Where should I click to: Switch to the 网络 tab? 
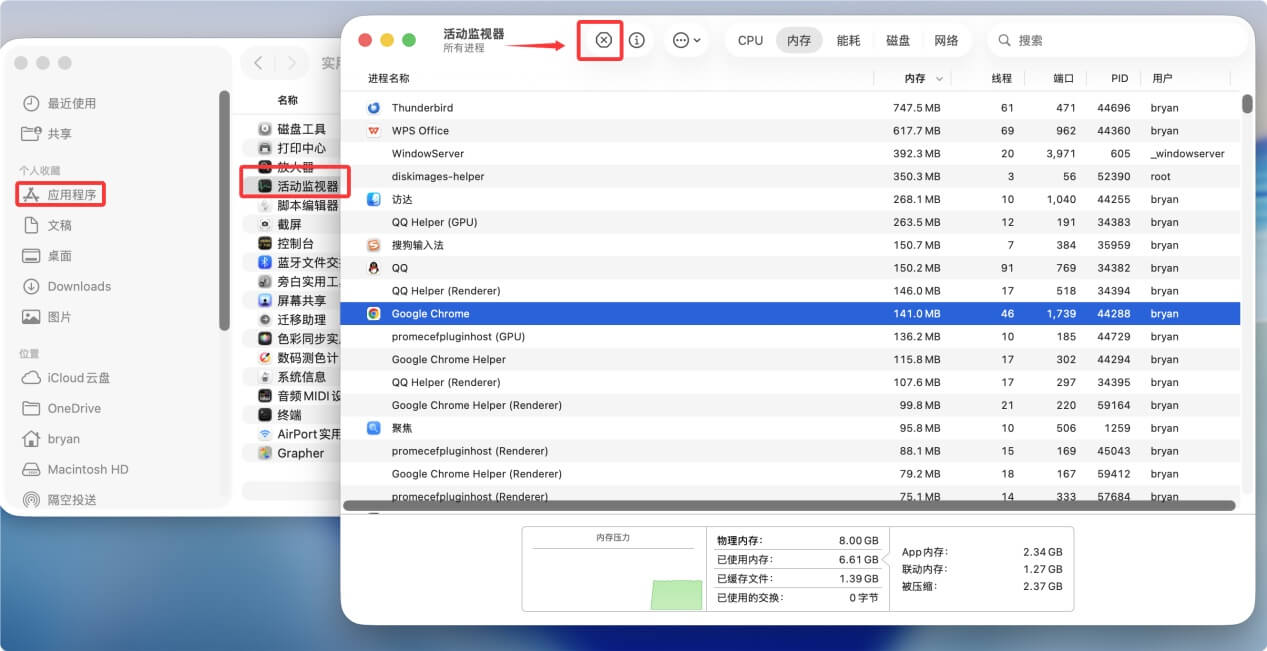pyautogui.click(x=947, y=40)
